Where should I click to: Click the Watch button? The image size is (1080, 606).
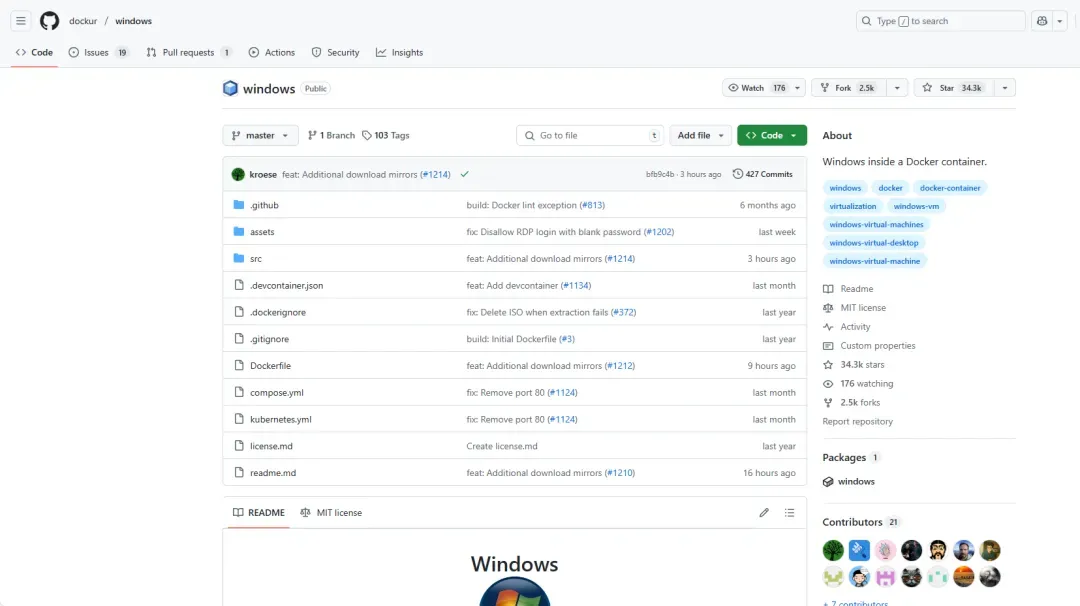tap(756, 88)
